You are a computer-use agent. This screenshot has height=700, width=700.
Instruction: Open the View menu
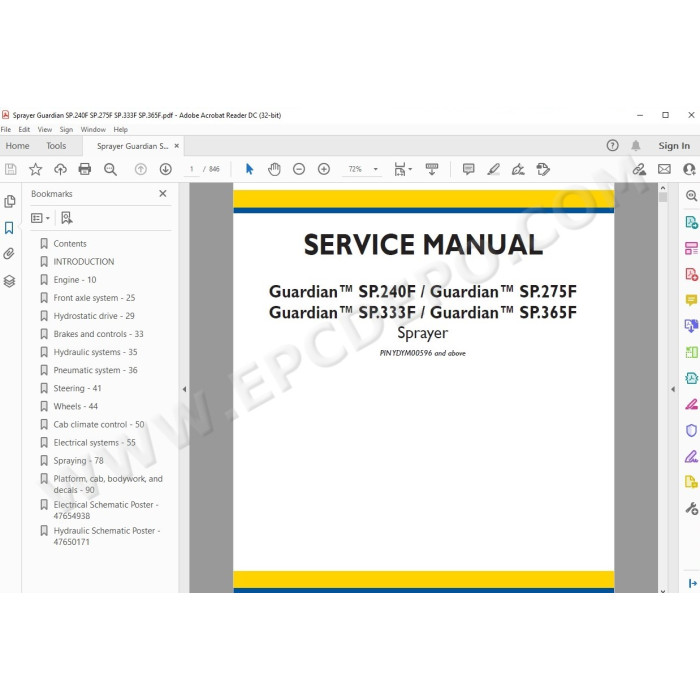(x=45, y=129)
